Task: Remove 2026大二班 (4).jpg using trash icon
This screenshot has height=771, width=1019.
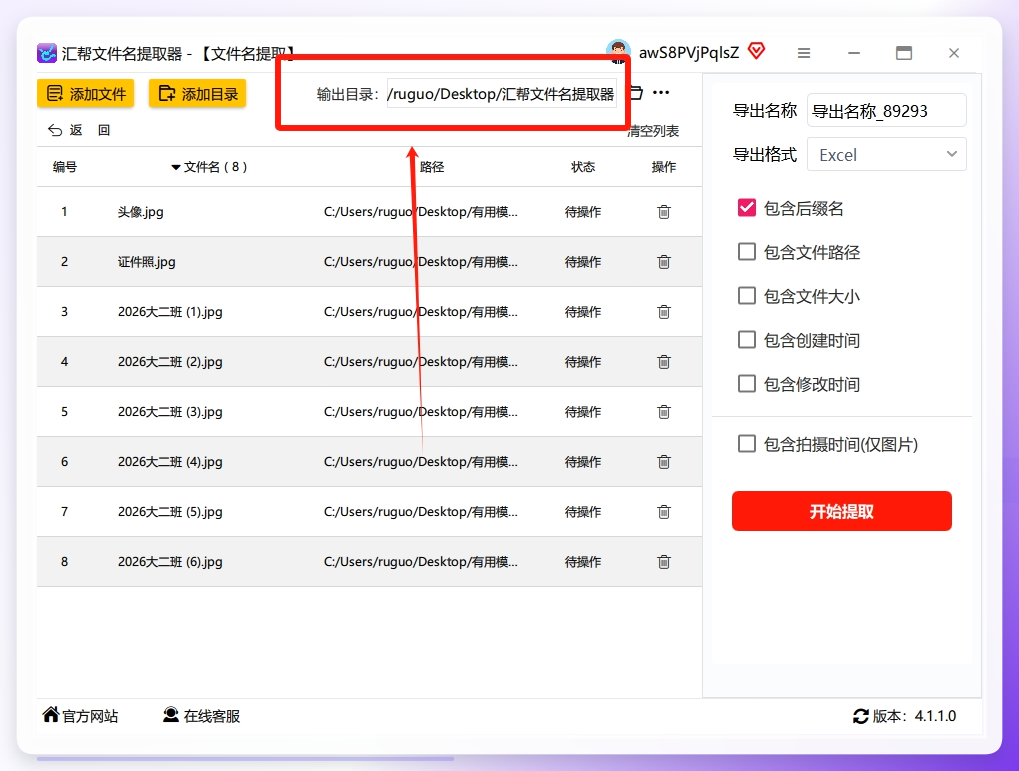Action: coord(664,462)
